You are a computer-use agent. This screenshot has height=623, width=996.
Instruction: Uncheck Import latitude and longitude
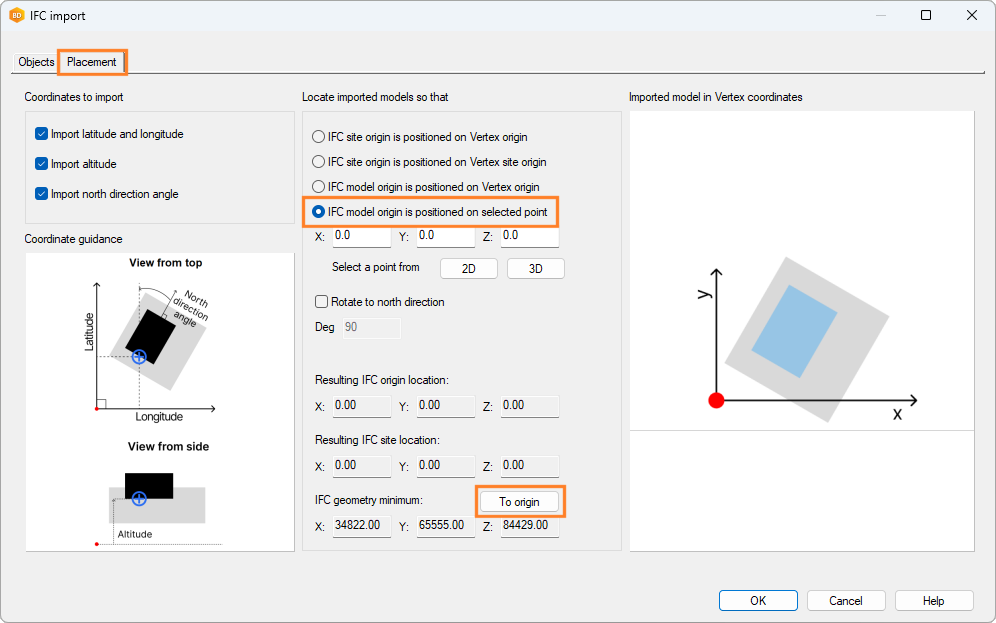pyautogui.click(x=42, y=134)
